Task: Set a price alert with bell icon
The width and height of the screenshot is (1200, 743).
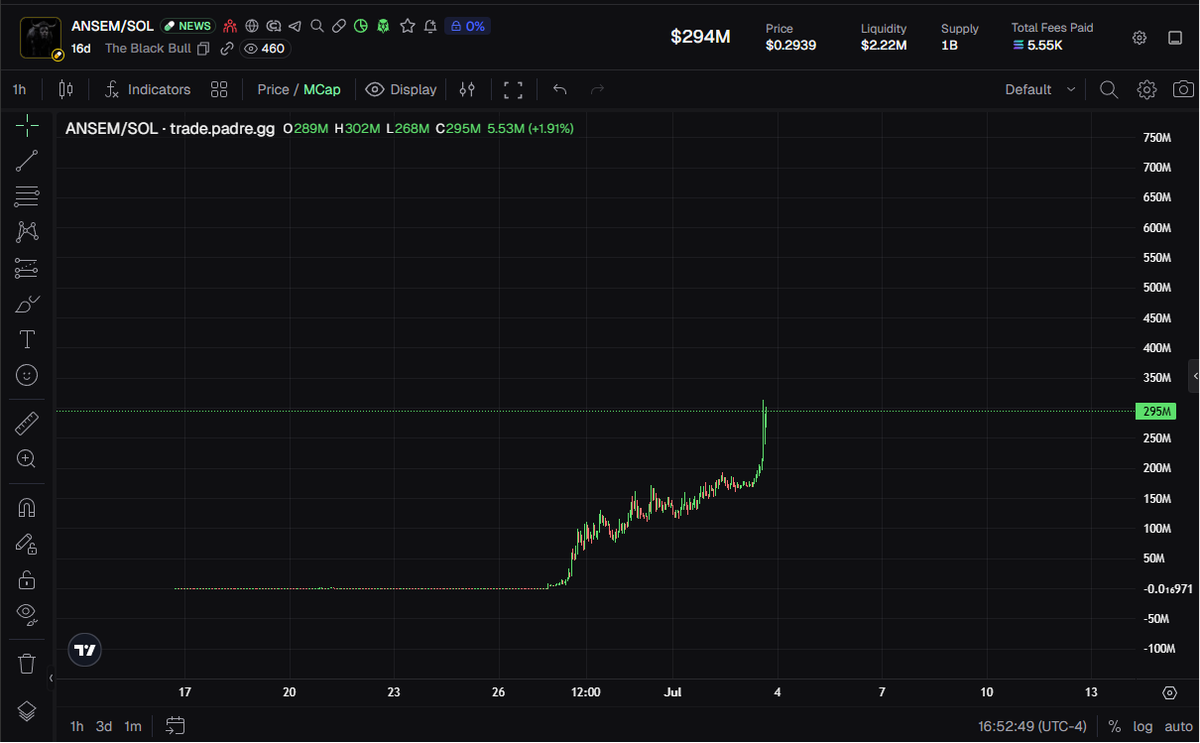Action: click(430, 26)
